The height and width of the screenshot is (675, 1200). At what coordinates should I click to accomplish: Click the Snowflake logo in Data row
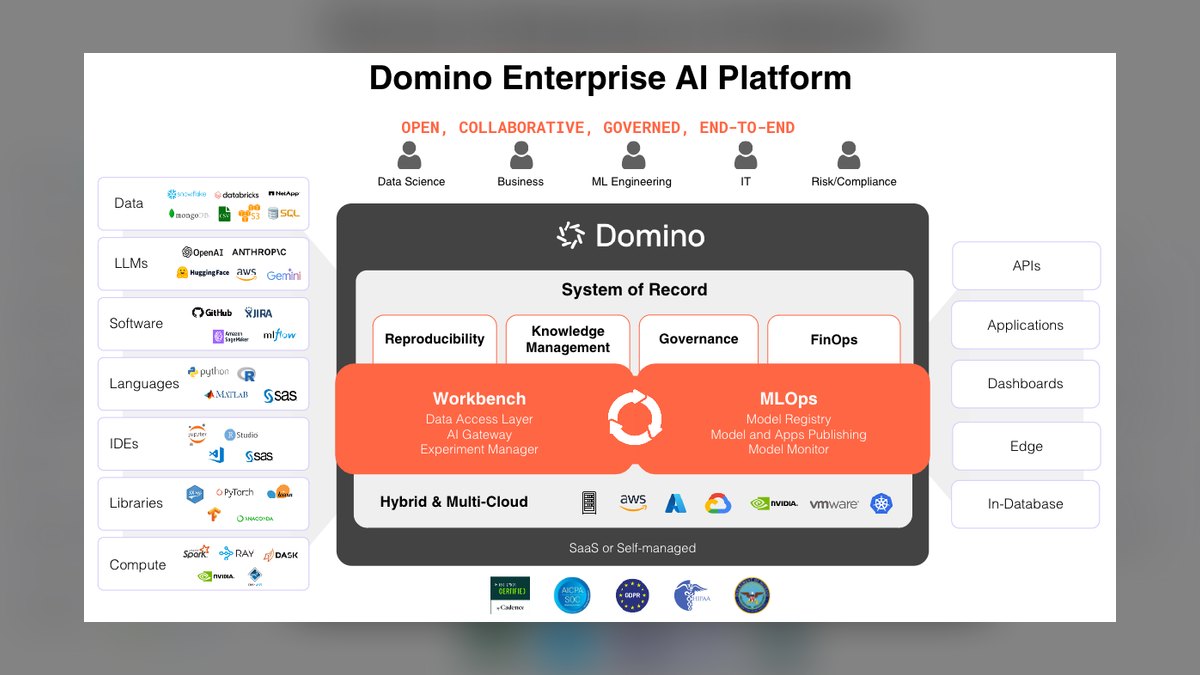pos(185,194)
